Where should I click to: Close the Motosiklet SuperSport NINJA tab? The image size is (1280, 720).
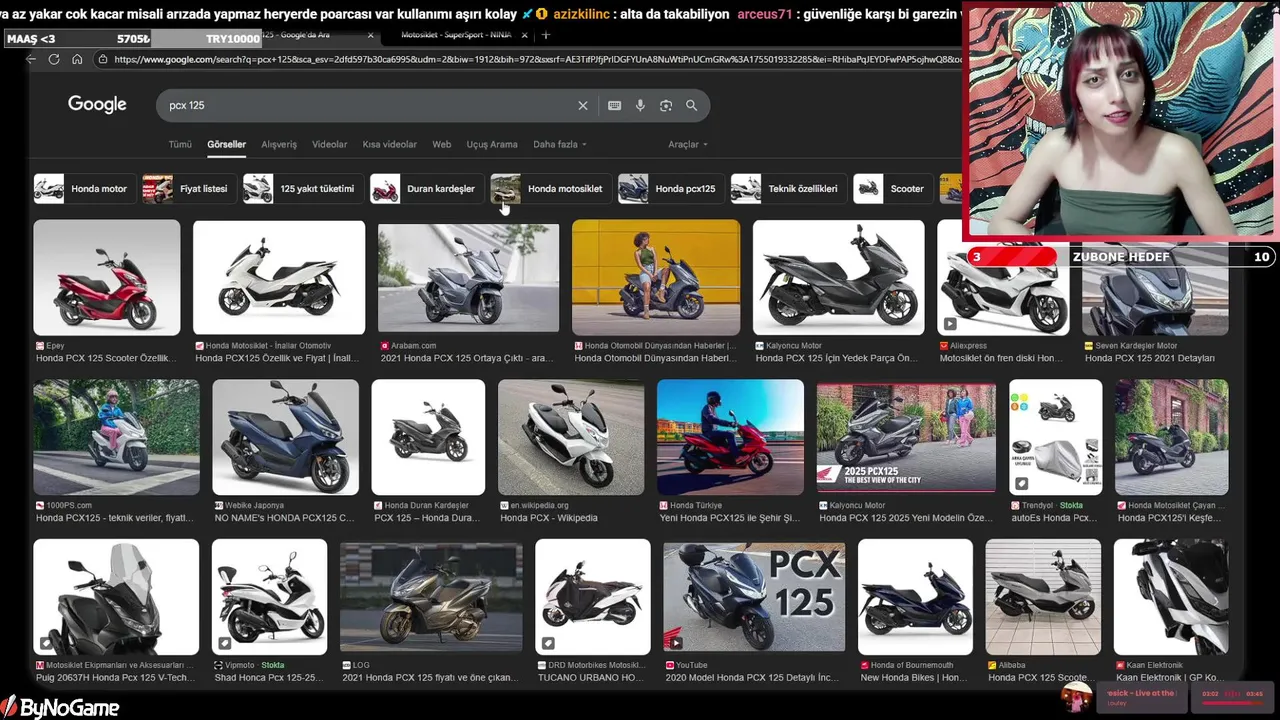526,35
